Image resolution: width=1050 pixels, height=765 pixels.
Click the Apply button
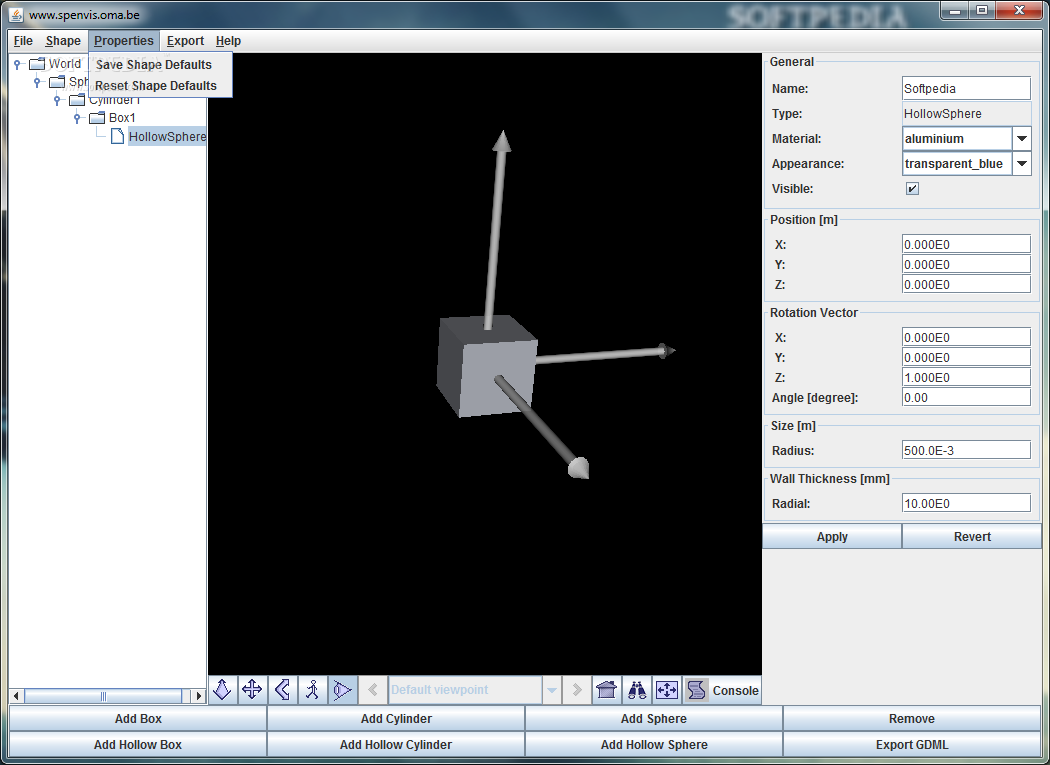[x=832, y=537]
